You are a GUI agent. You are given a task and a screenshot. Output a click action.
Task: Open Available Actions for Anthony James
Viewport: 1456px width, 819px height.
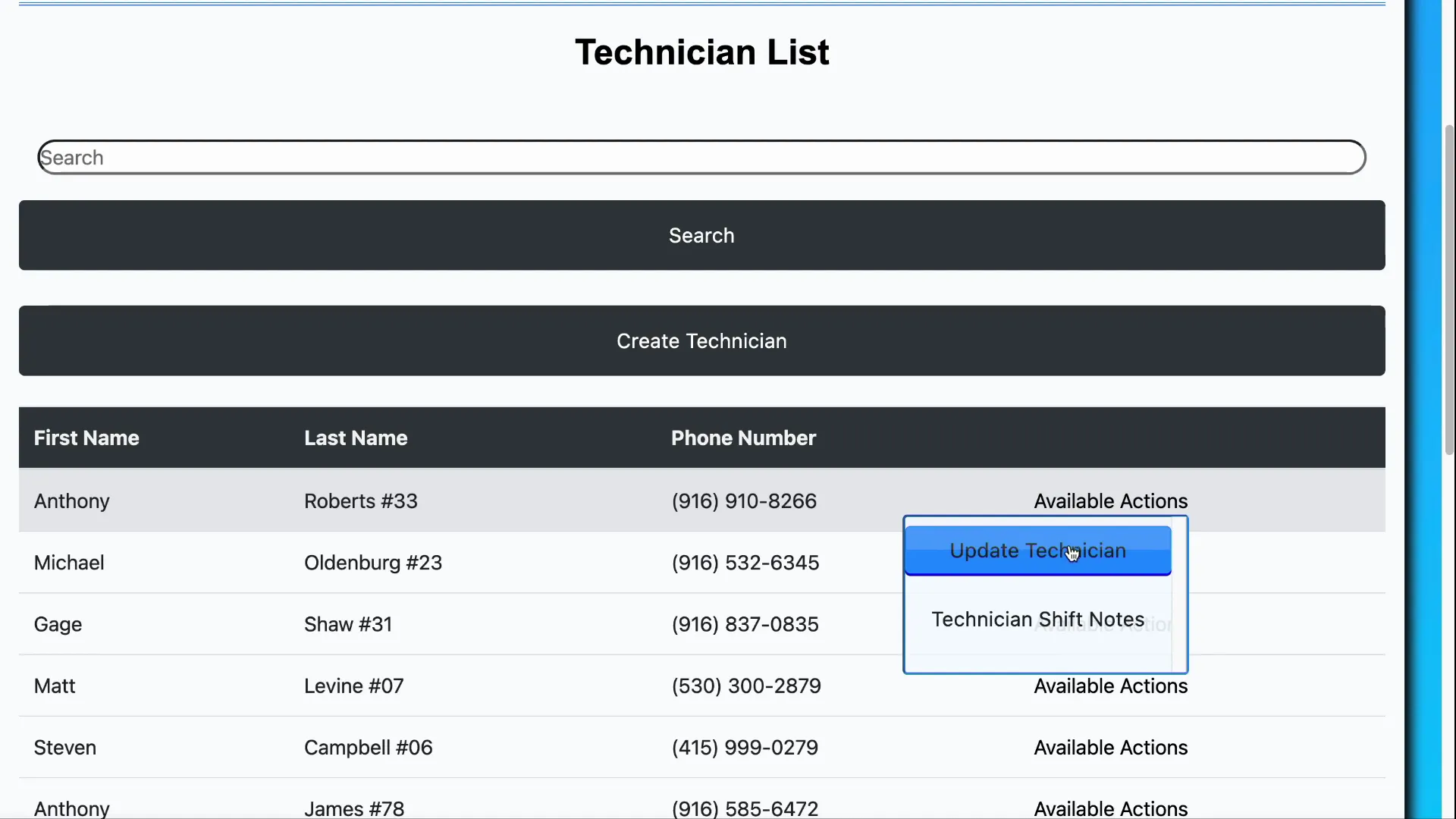1110,808
